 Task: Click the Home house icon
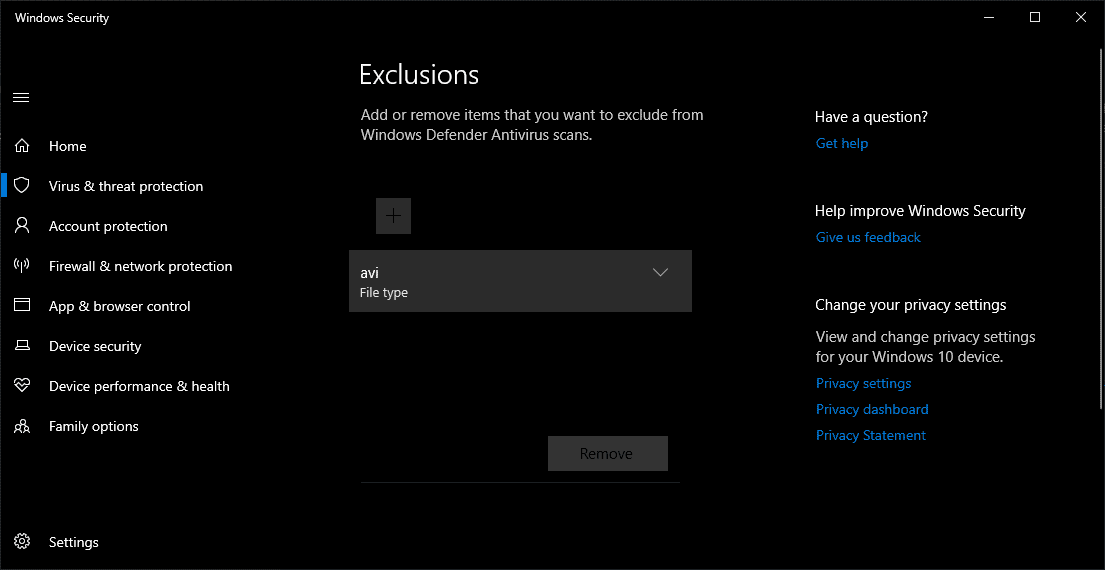(22, 147)
